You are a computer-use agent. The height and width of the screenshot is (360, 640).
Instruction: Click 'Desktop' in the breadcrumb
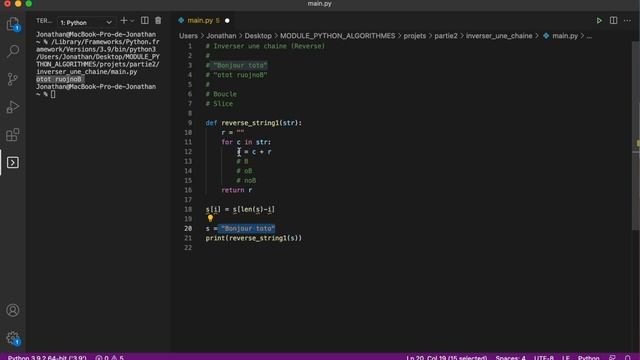pyautogui.click(x=258, y=36)
